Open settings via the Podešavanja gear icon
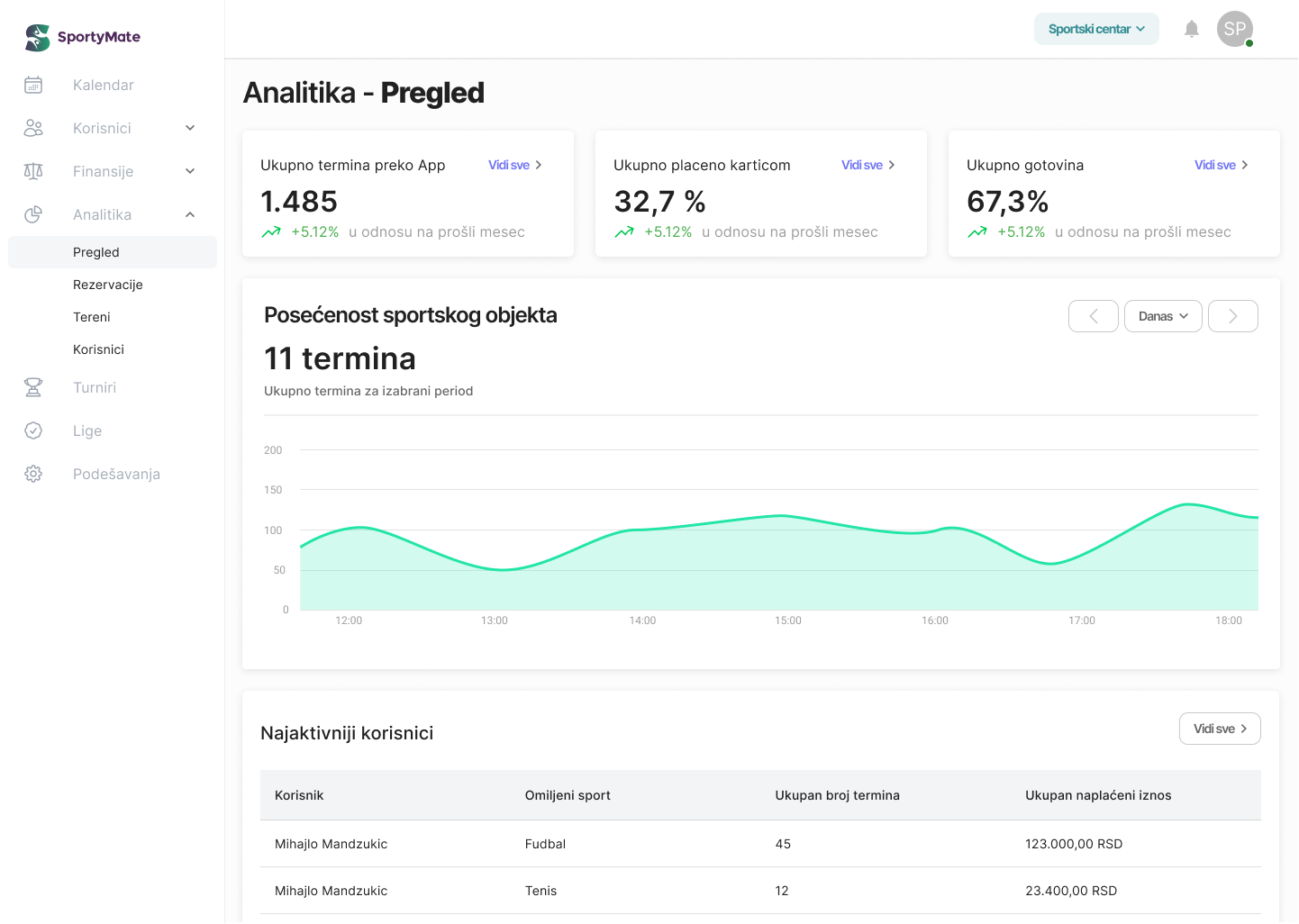 click(x=33, y=474)
